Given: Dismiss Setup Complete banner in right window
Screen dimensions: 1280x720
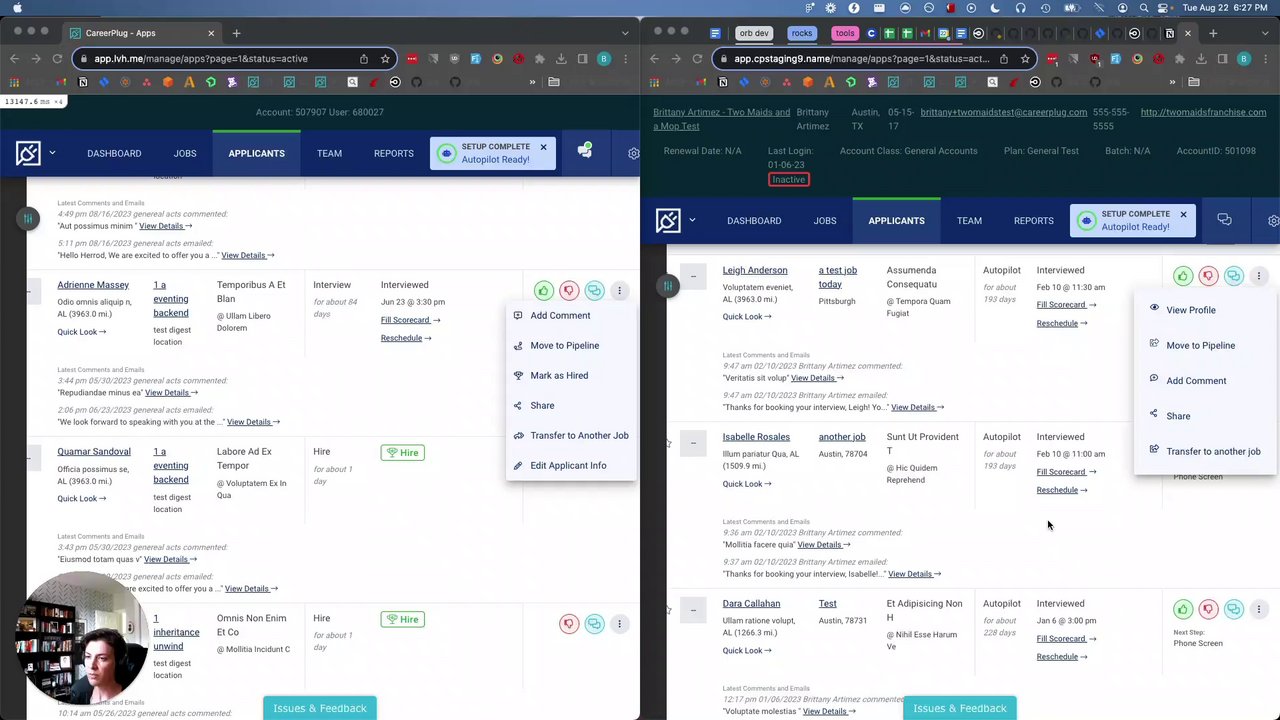Looking at the screenshot, I should [x=1183, y=214].
